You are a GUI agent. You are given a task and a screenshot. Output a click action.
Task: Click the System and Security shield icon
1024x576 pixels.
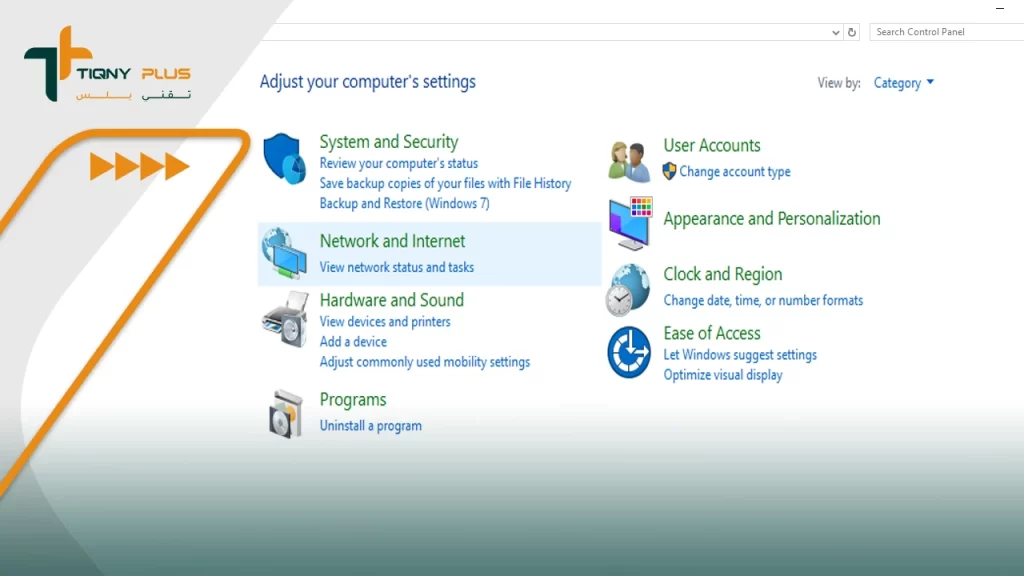pyautogui.click(x=284, y=159)
